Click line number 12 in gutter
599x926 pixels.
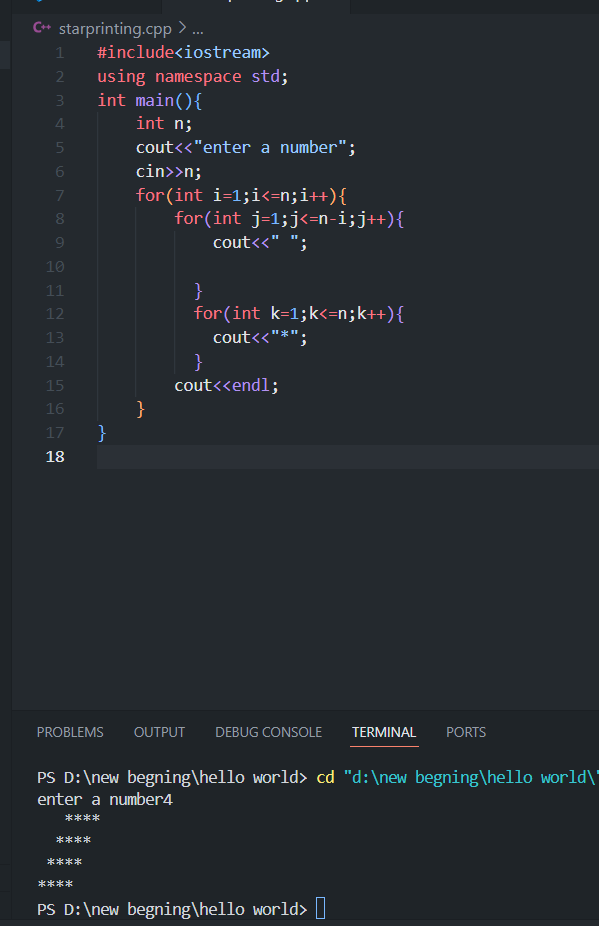coord(55,314)
